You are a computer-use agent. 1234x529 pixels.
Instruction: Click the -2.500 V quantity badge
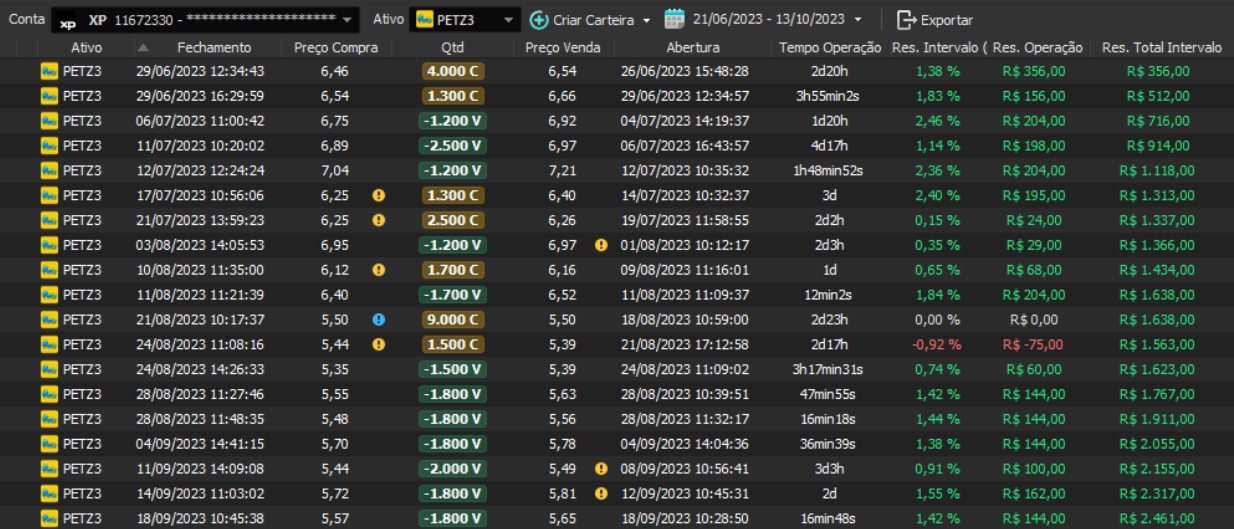pyautogui.click(x=452, y=146)
